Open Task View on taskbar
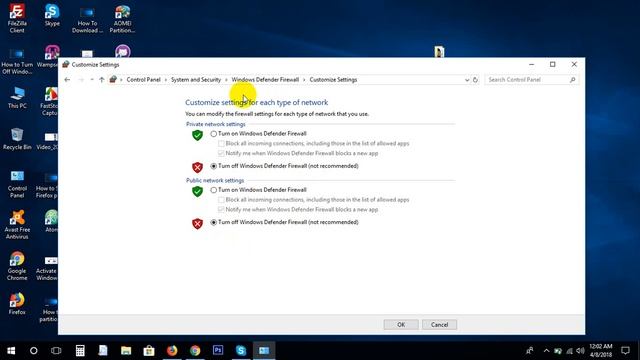 point(56,351)
